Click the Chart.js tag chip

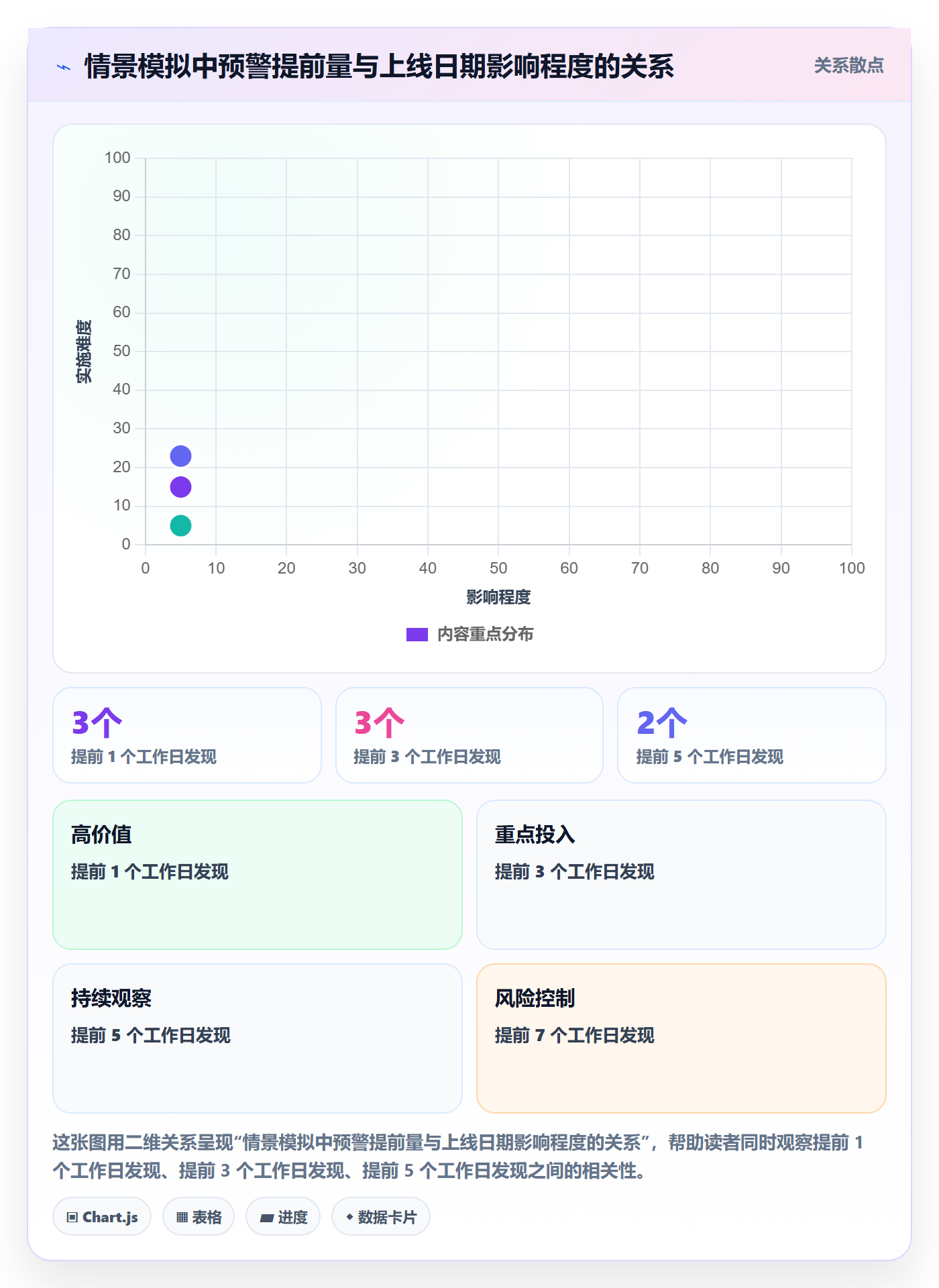(x=102, y=1217)
